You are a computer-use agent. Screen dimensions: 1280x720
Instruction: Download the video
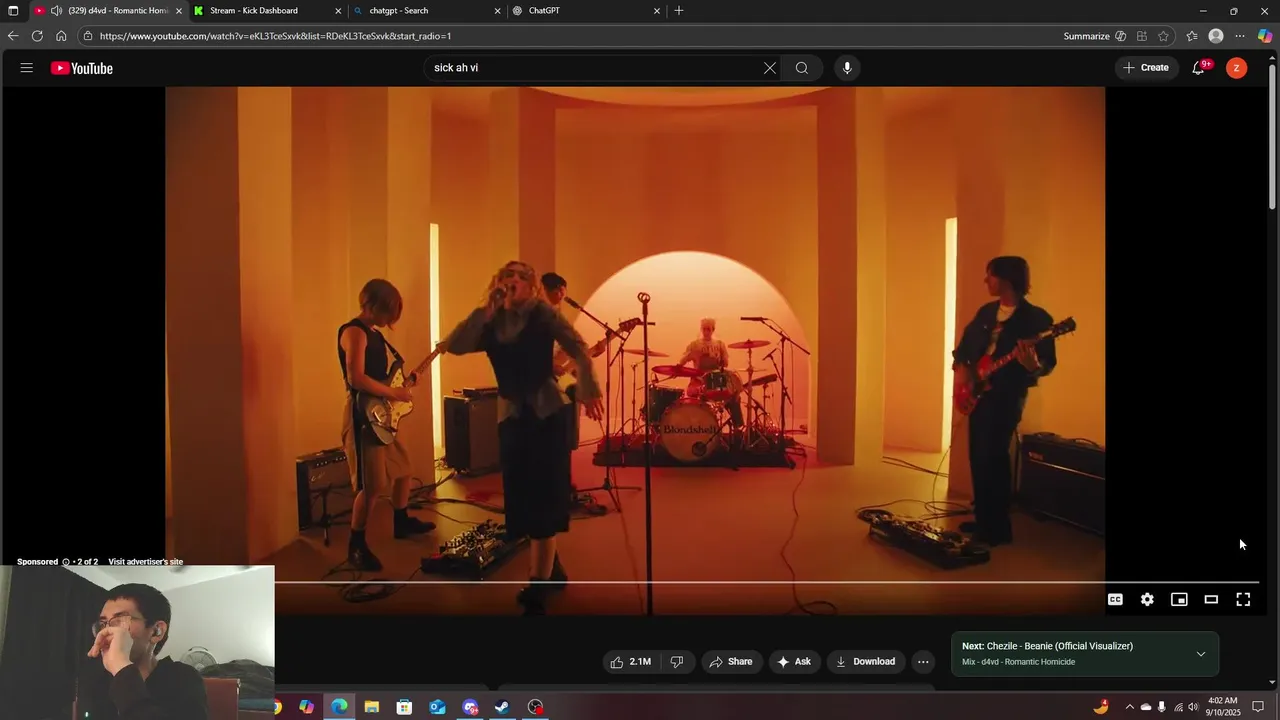(x=866, y=662)
